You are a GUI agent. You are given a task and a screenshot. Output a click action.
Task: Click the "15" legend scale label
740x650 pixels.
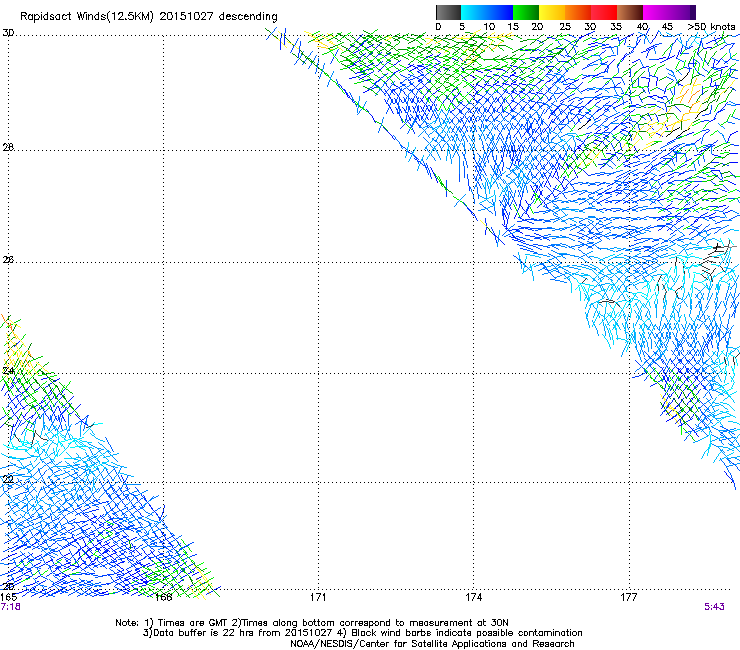click(513, 27)
